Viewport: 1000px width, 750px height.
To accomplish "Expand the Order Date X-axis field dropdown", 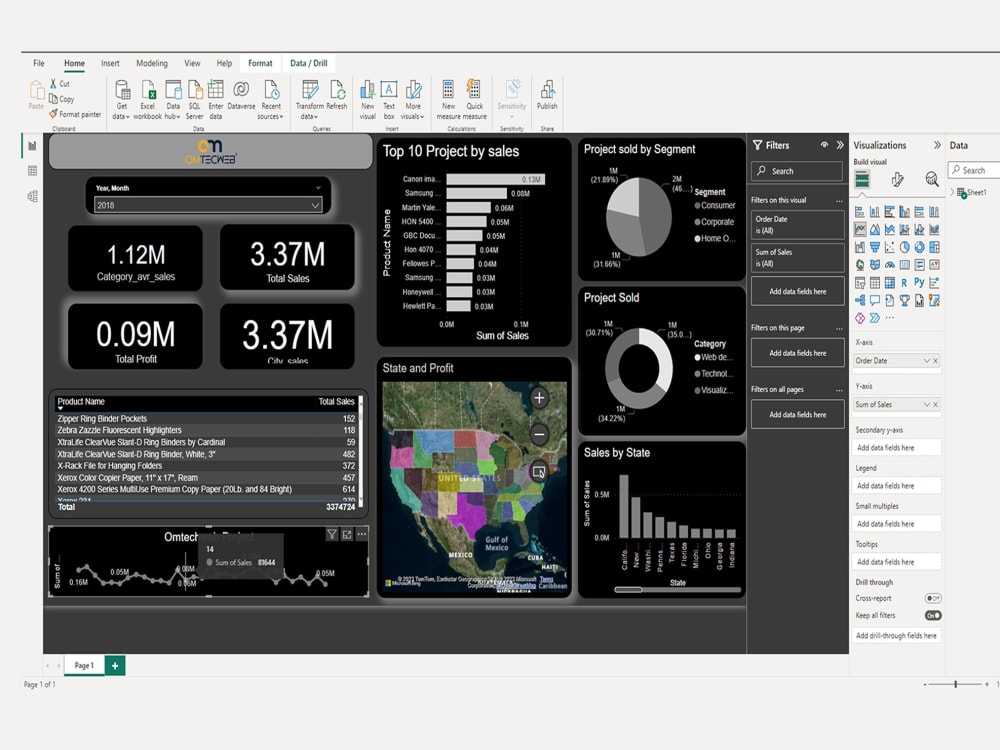I will click(927, 361).
